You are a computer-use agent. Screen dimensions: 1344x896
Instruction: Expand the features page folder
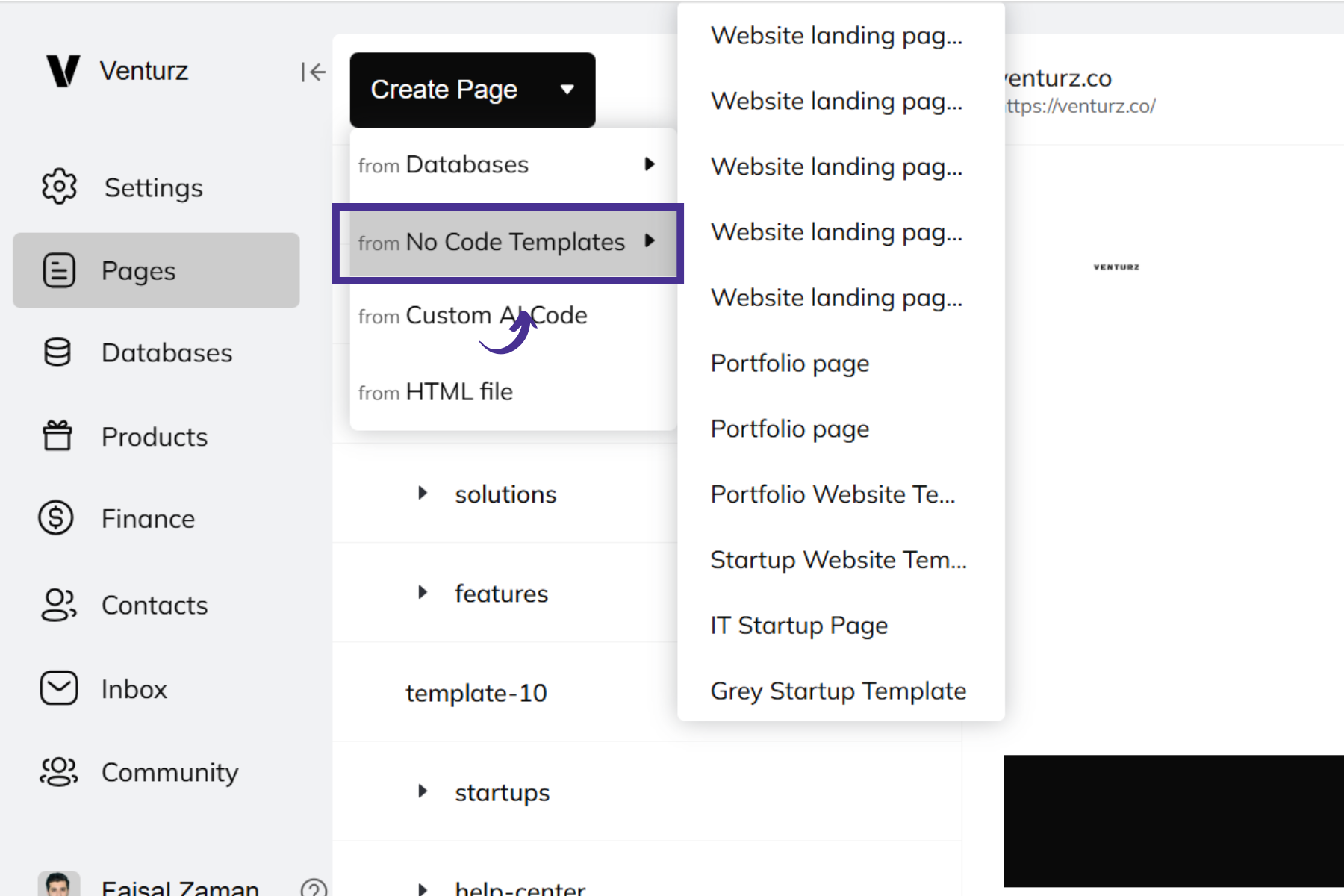tap(423, 592)
